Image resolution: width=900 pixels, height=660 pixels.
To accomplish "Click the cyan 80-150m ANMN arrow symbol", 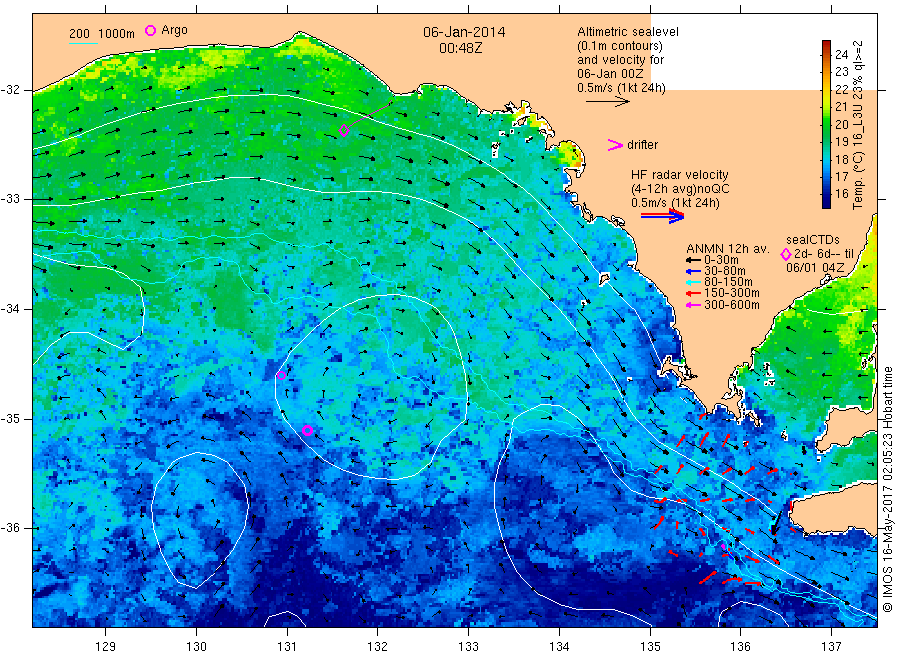I will [x=693, y=282].
